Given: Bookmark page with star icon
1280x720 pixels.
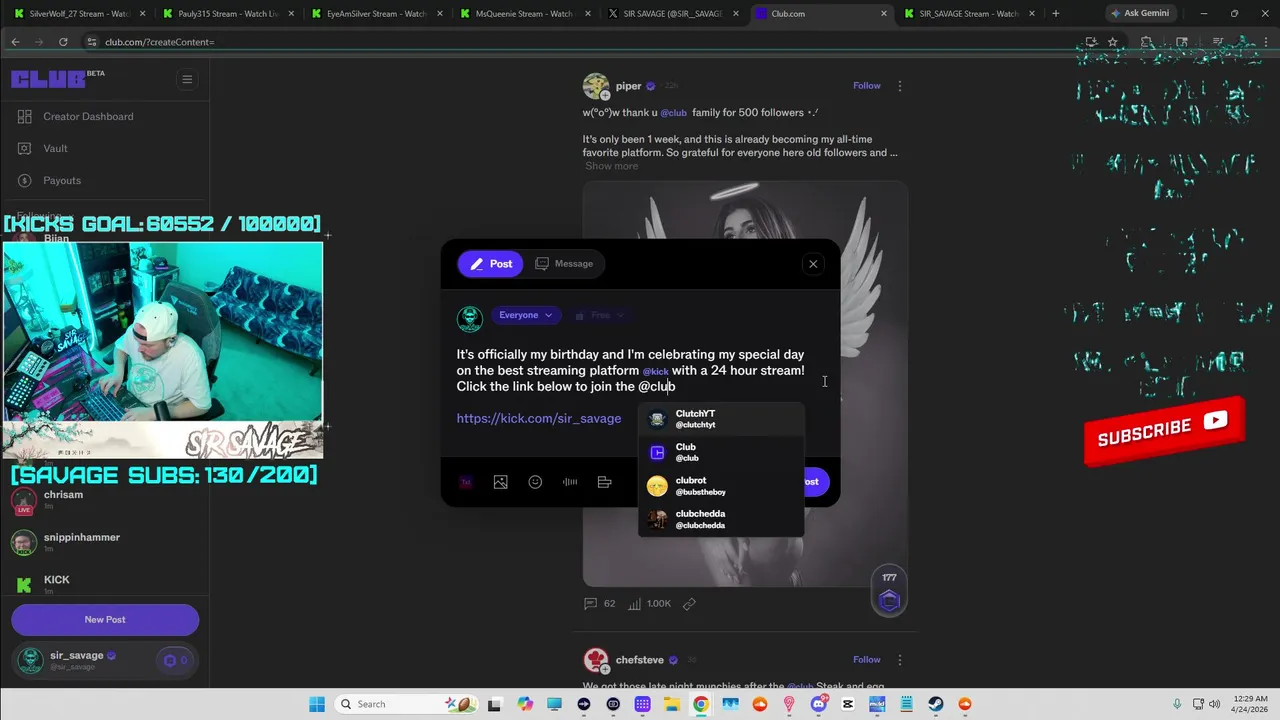Looking at the screenshot, I should click(1112, 42).
